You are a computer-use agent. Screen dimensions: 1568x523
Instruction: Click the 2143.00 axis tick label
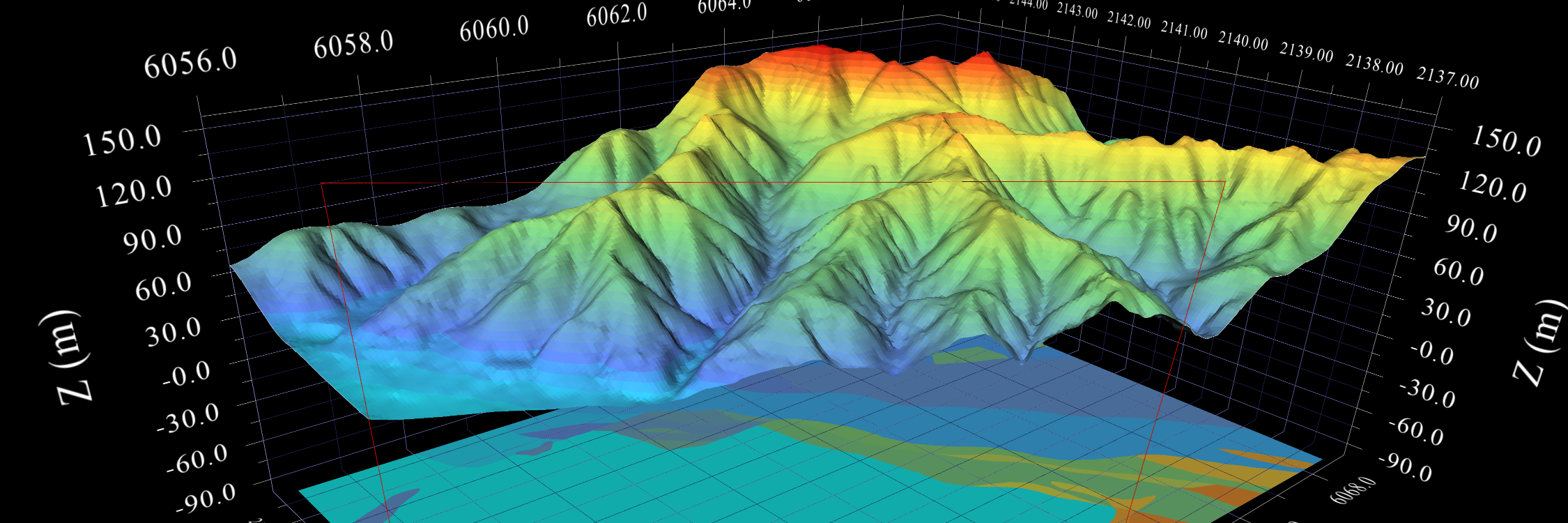coord(1077,11)
